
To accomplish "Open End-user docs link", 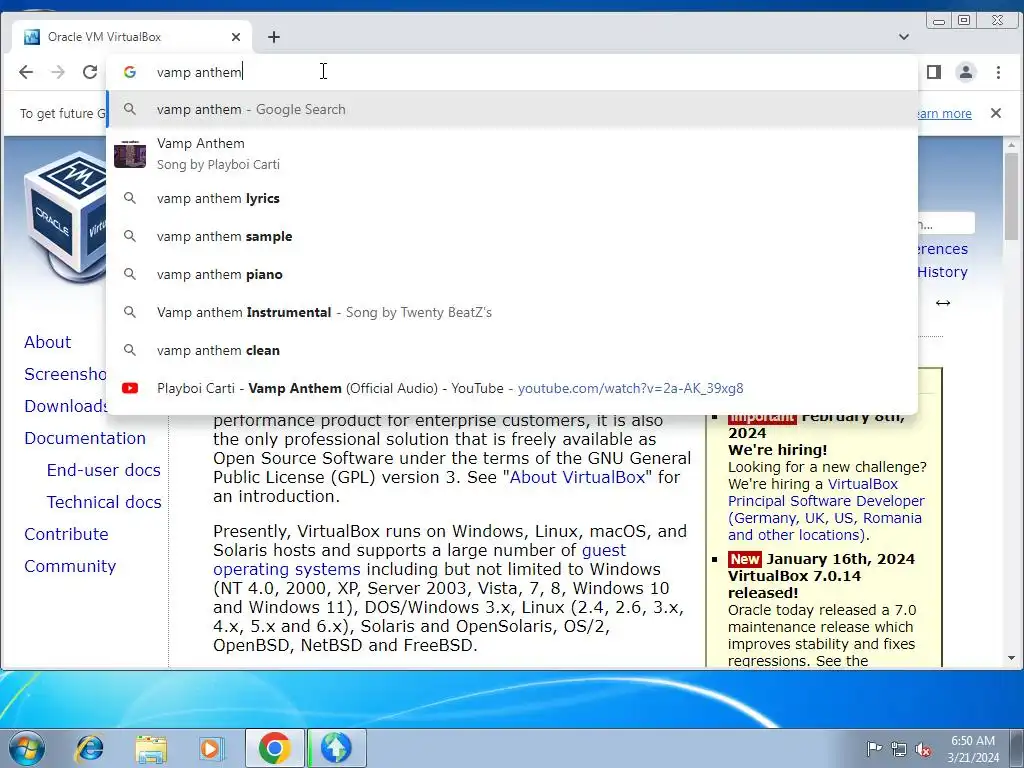I will pos(104,470).
